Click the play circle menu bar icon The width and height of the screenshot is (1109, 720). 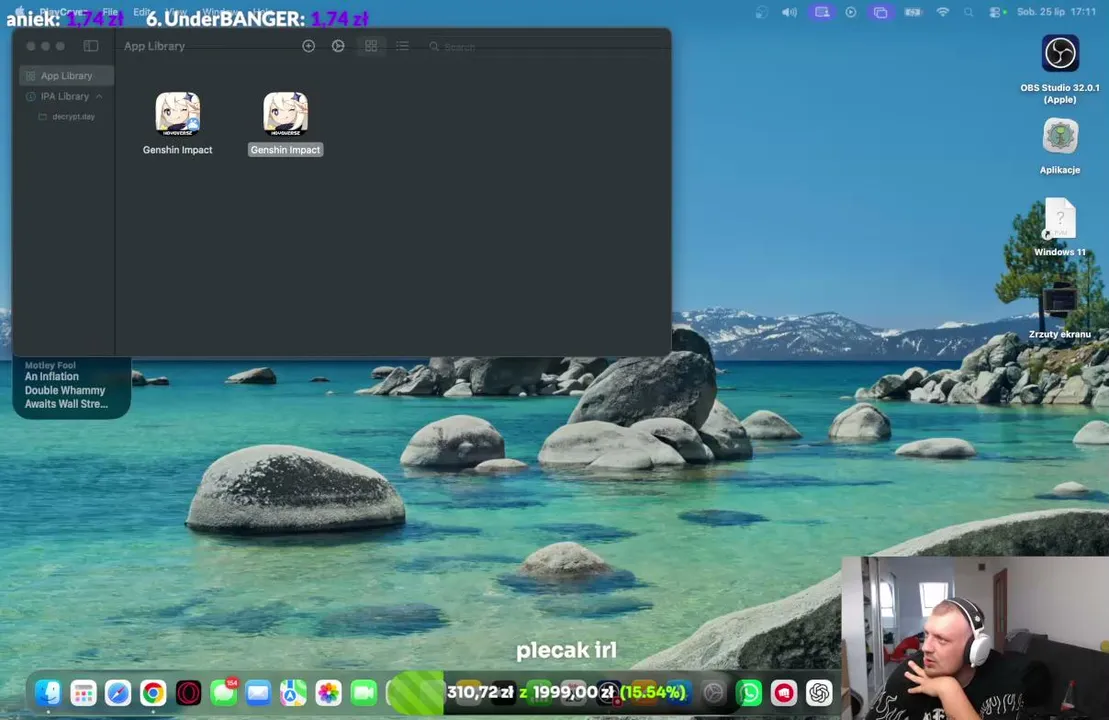[x=851, y=12]
